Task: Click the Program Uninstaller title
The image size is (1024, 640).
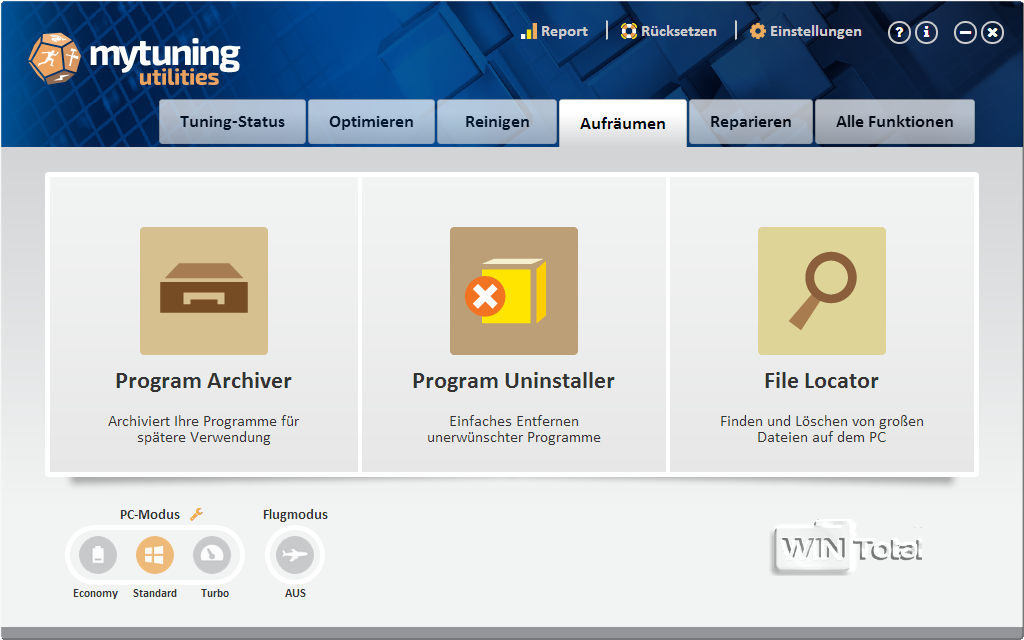Action: pyautogui.click(x=513, y=381)
